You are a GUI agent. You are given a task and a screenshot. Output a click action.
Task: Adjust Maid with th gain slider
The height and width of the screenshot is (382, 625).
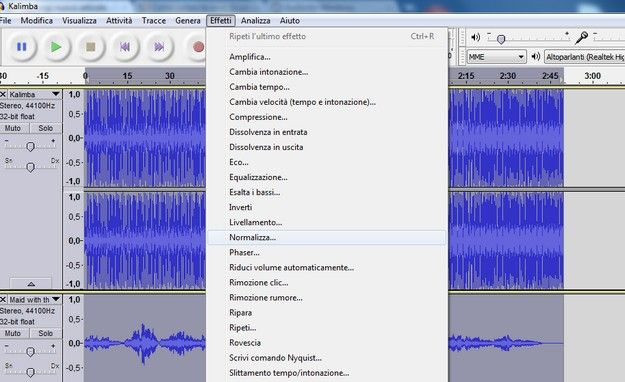pos(30,351)
